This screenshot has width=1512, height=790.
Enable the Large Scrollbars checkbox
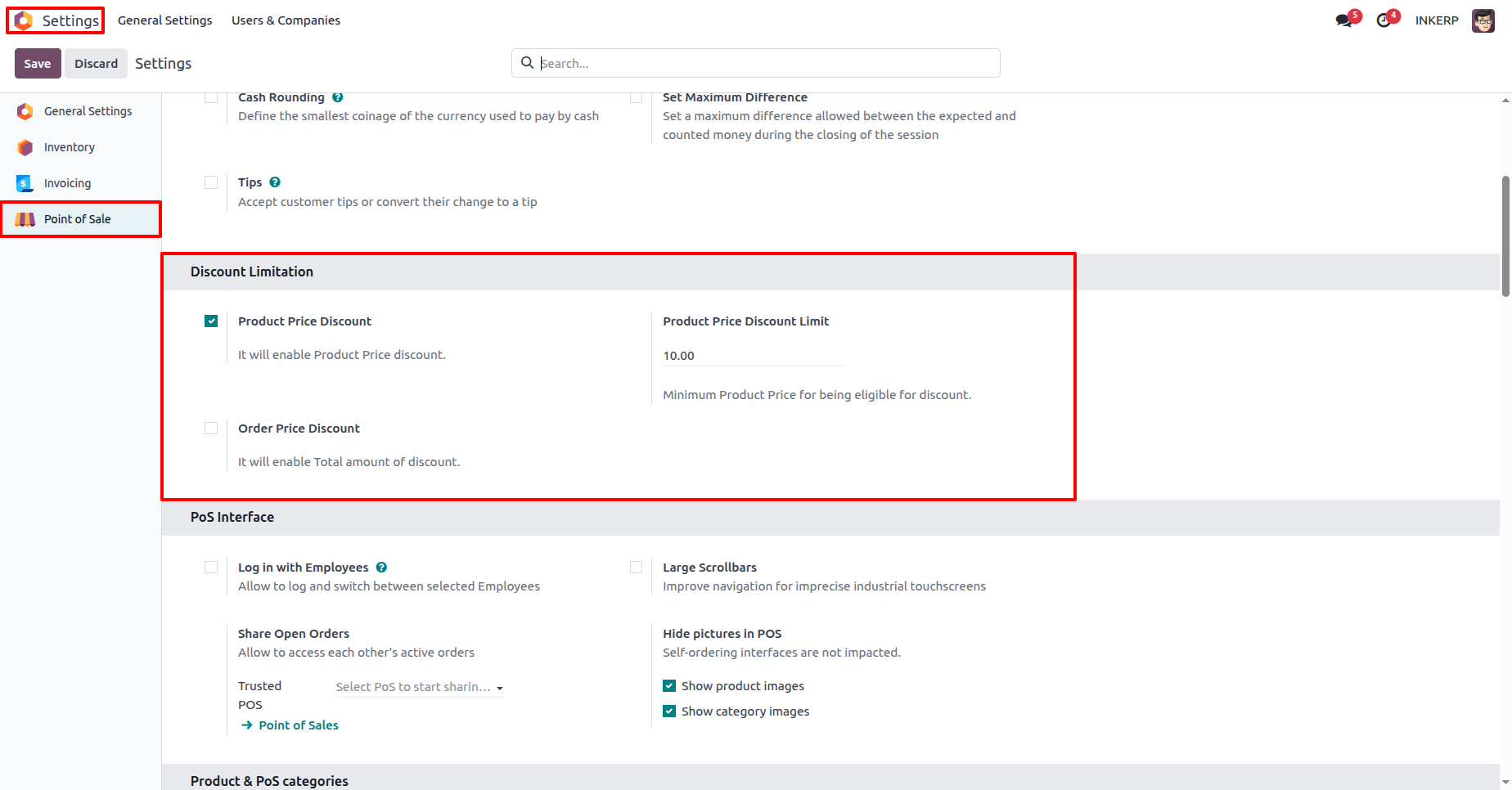(x=636, y=568)
